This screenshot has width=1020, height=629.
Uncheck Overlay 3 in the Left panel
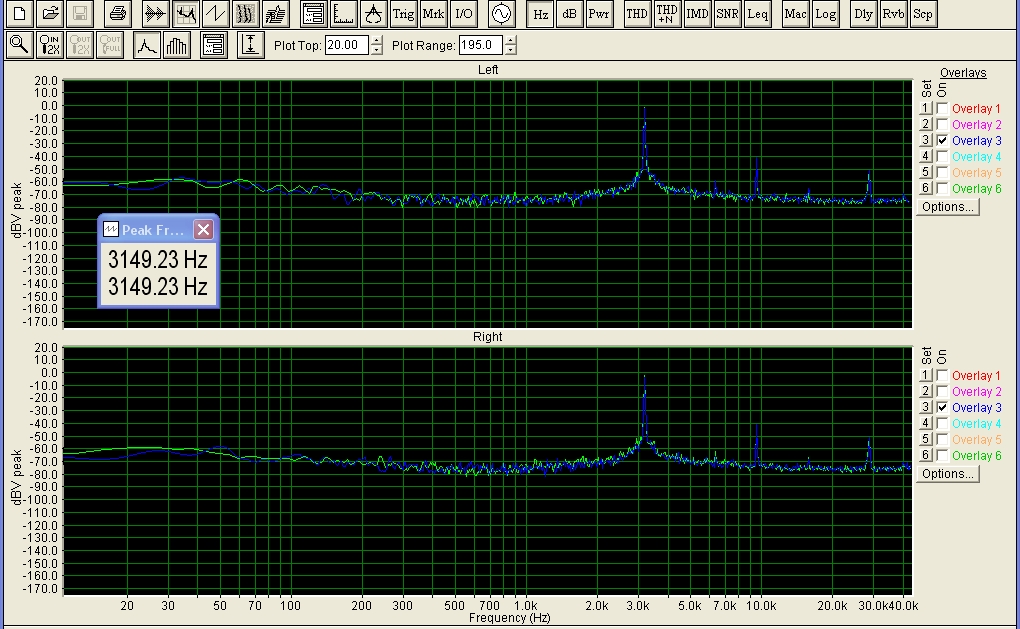[x=942, y=141]
